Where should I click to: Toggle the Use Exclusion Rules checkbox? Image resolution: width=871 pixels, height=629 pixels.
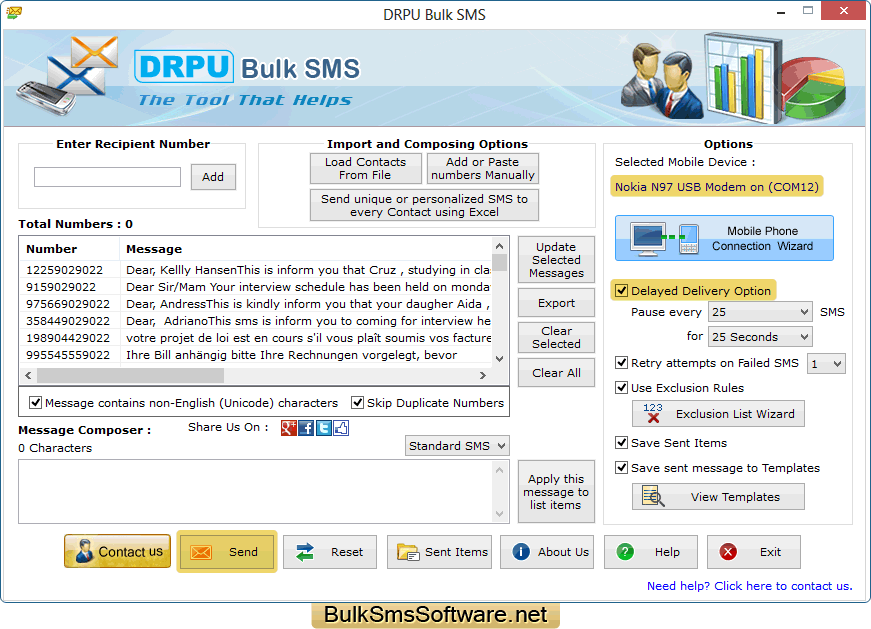622,387
